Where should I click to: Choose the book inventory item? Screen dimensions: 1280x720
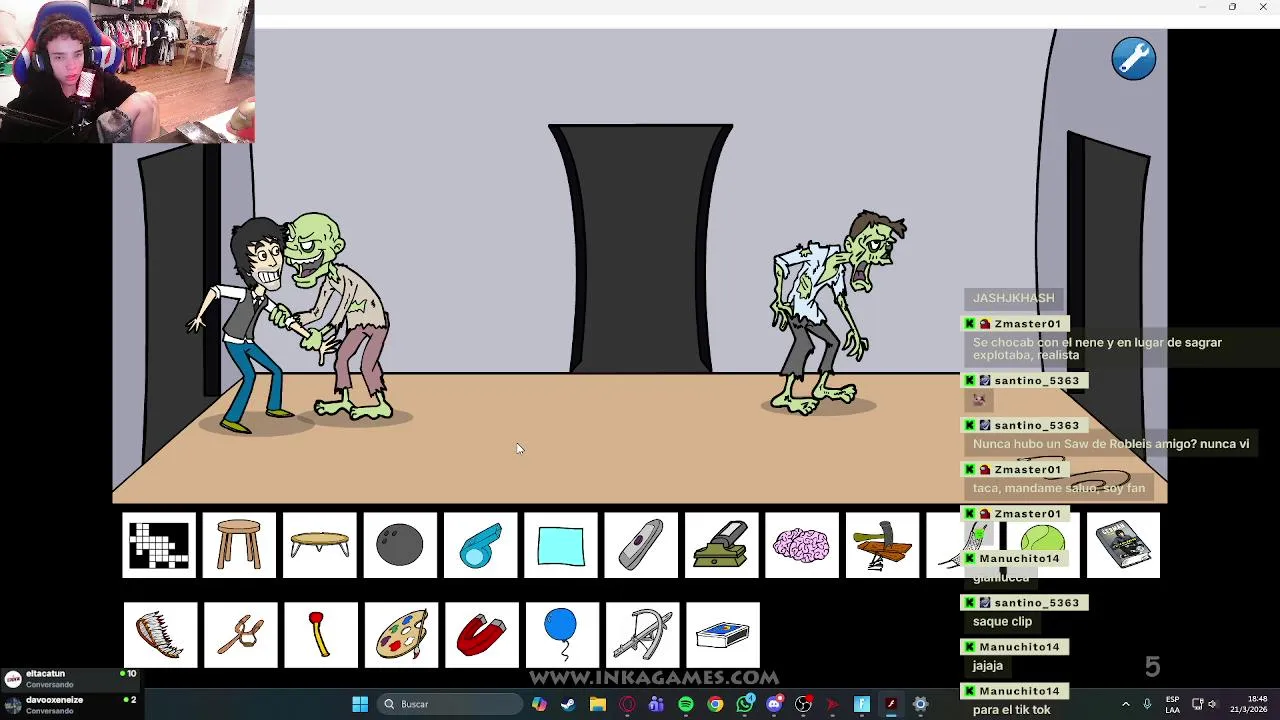(x=1123, y=545)
